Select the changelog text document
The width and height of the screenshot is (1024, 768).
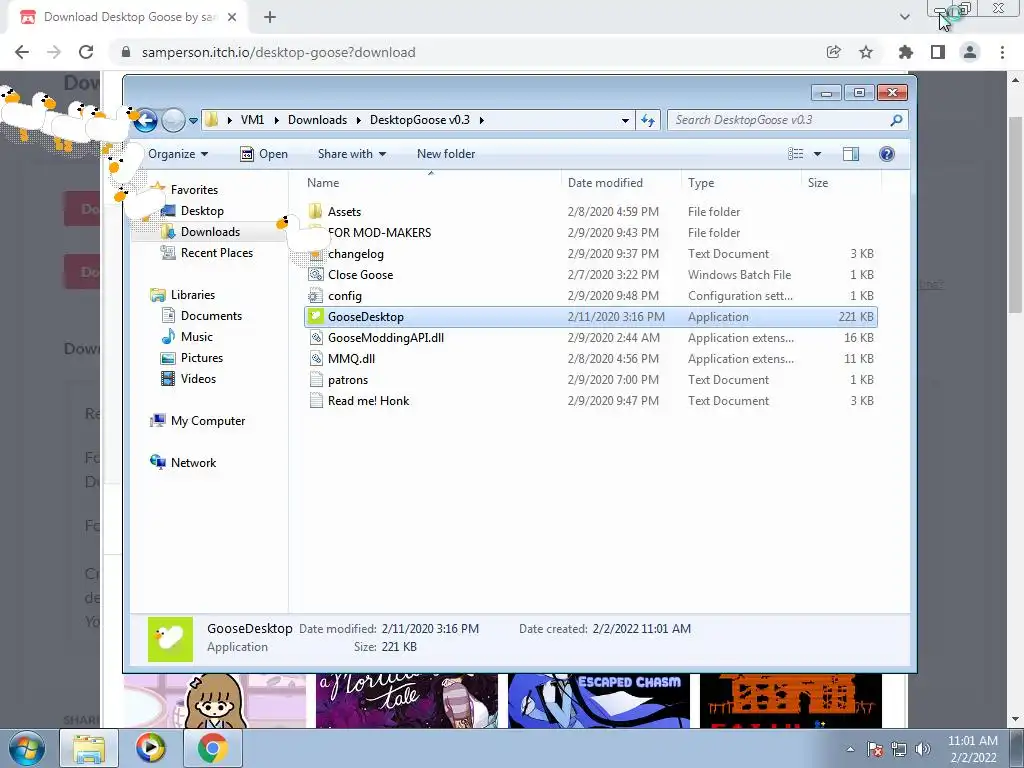[x=355, y=253]
